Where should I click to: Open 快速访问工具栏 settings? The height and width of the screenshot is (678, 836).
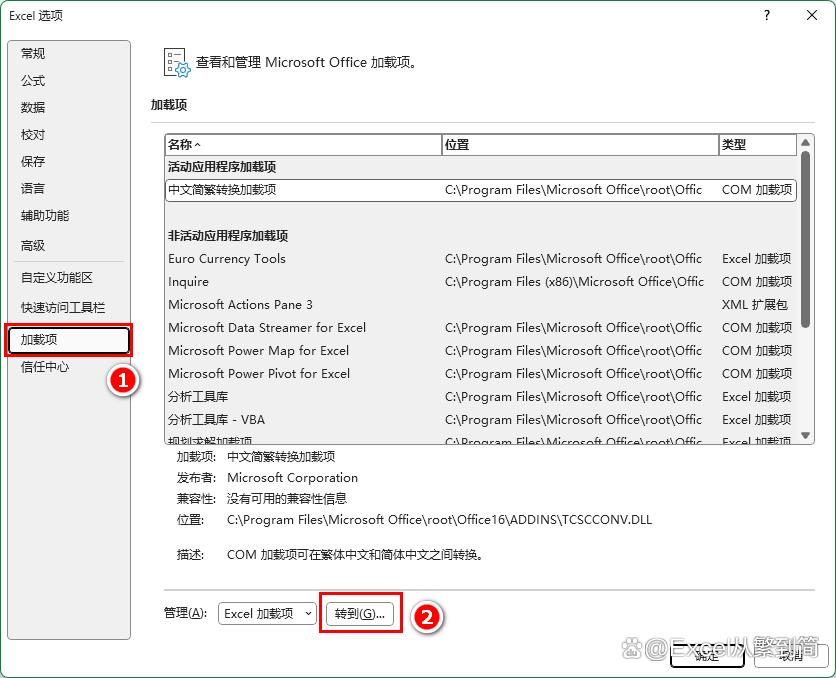point(63,307)
